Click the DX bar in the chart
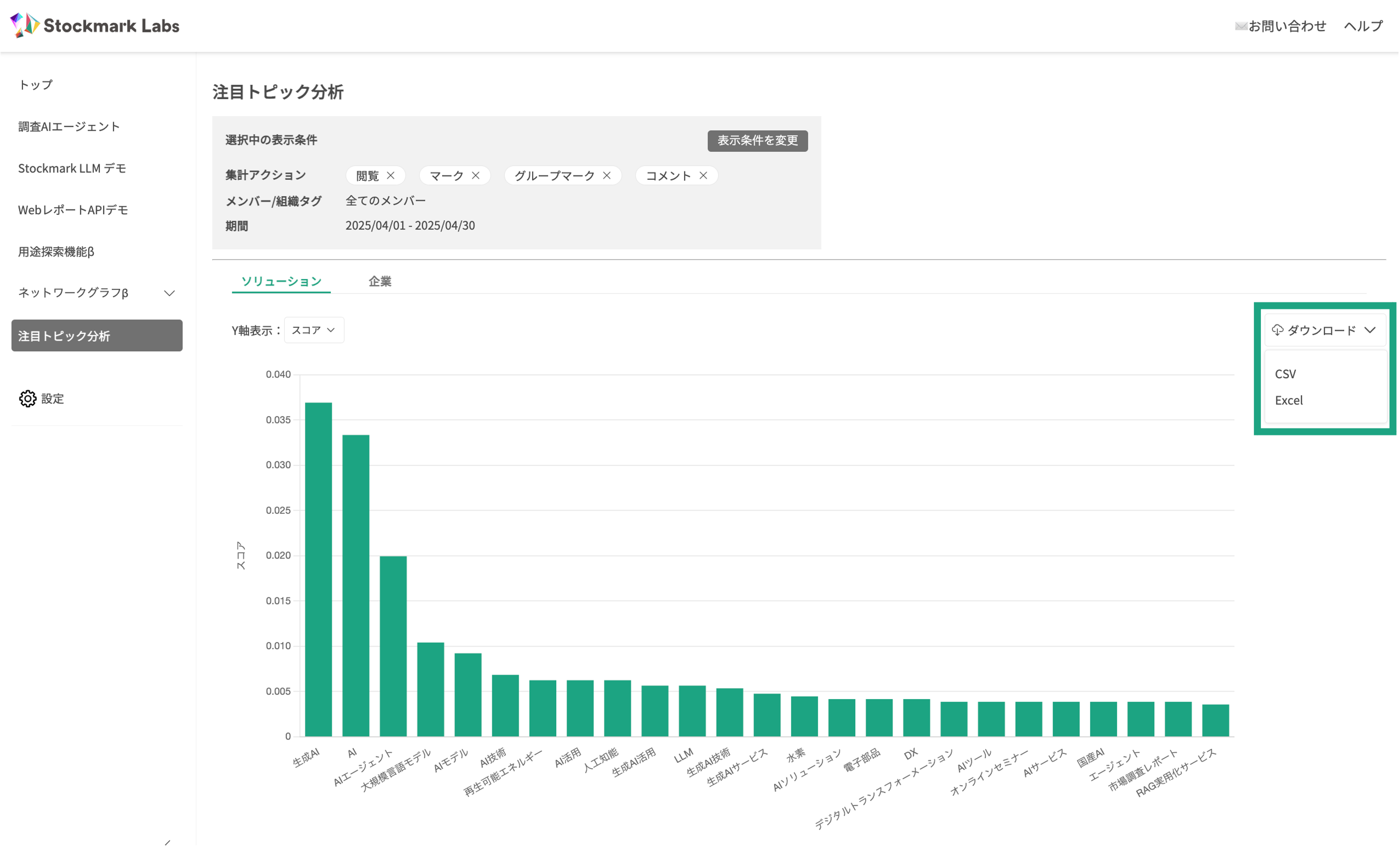 click(x=918, y=718)
